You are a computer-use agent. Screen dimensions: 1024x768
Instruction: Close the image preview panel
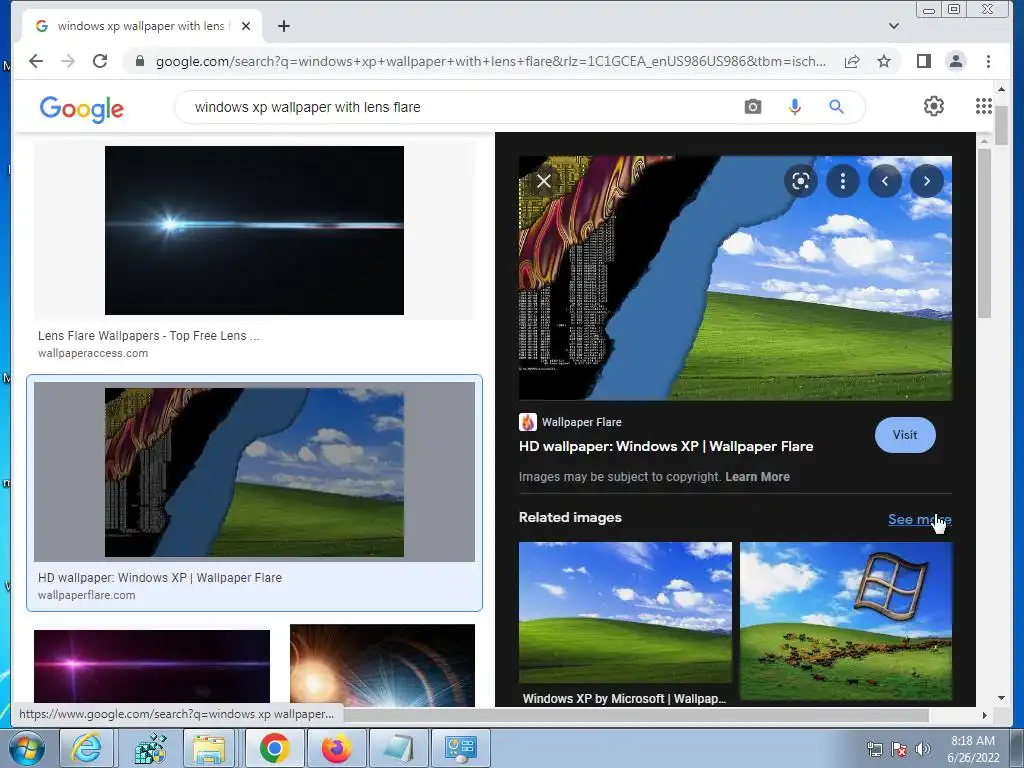pos(544,181)
